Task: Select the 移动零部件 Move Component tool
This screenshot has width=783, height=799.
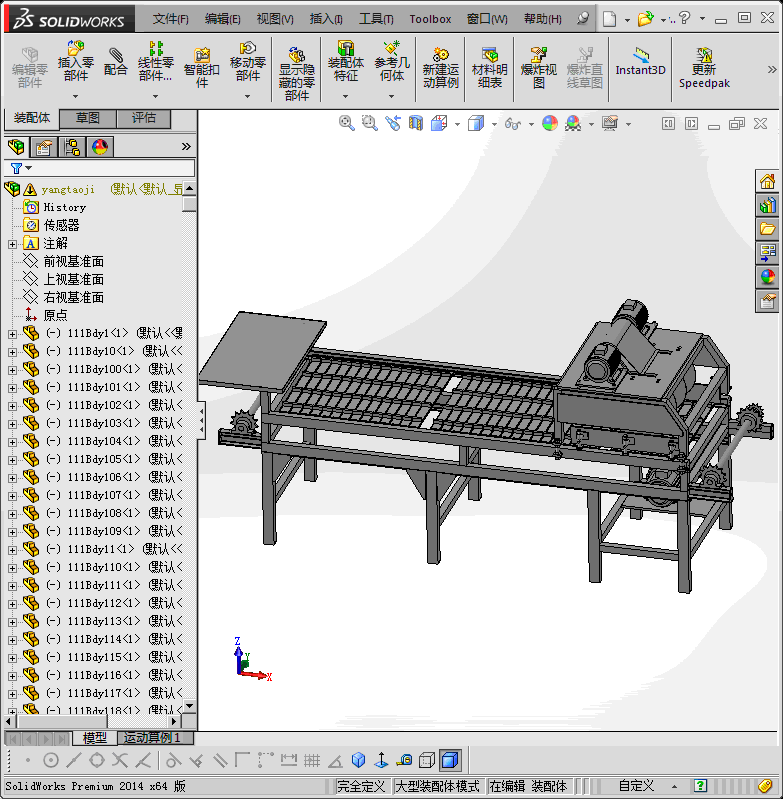Action: 248,61
